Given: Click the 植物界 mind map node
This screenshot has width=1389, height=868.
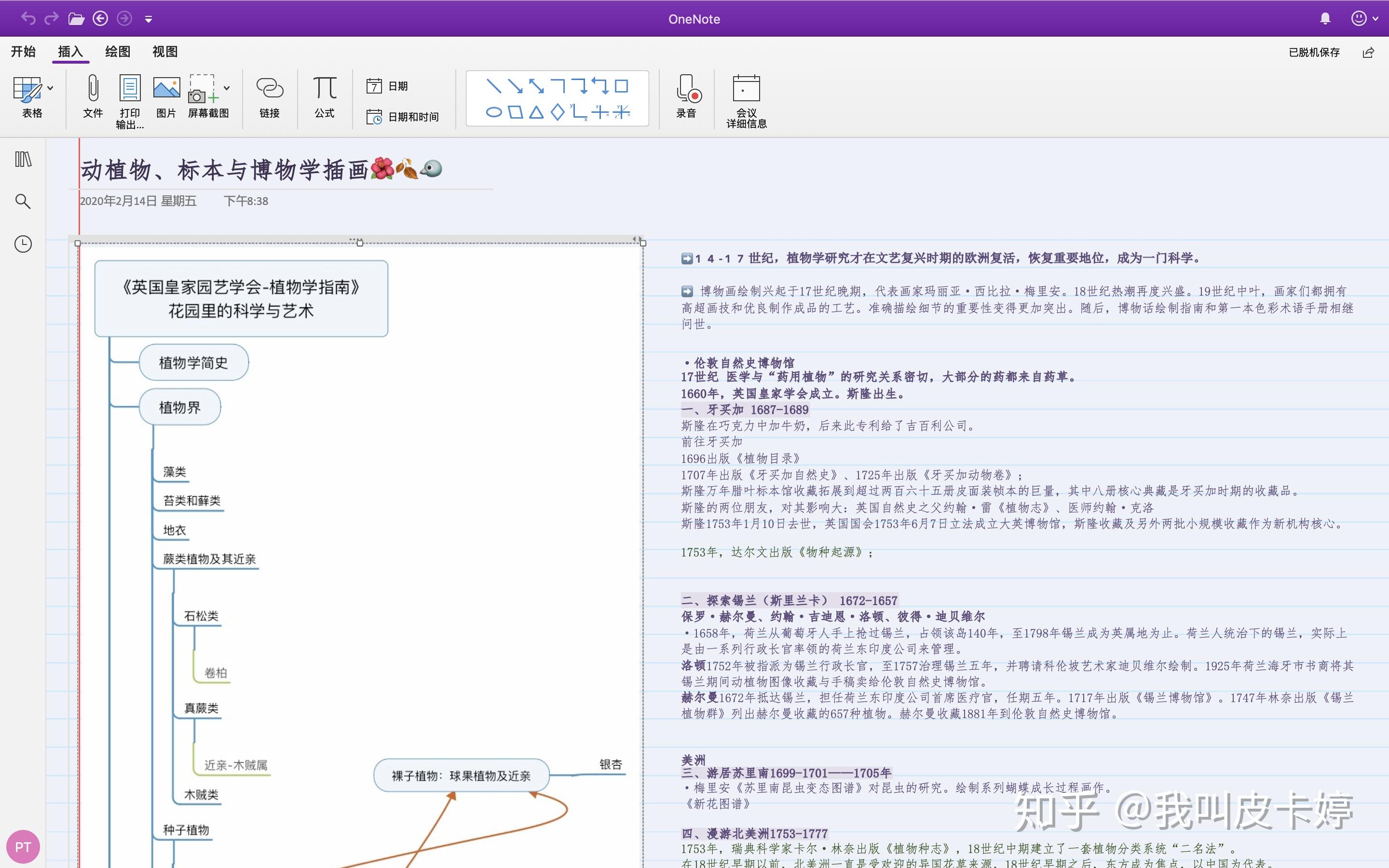Looking at the screenshot, I should [x=179, y=407].
